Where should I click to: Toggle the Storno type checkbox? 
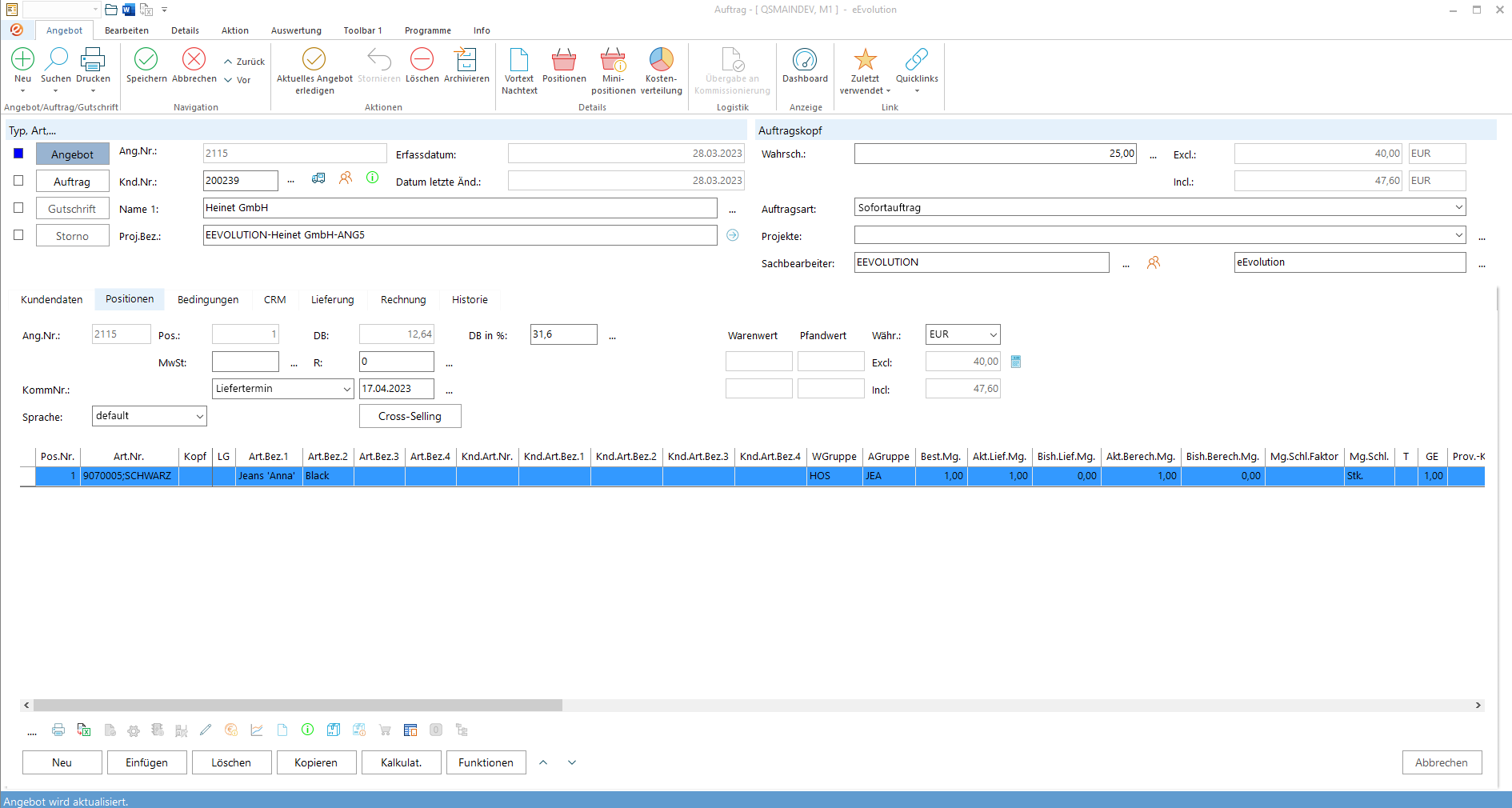coord(18,235)
